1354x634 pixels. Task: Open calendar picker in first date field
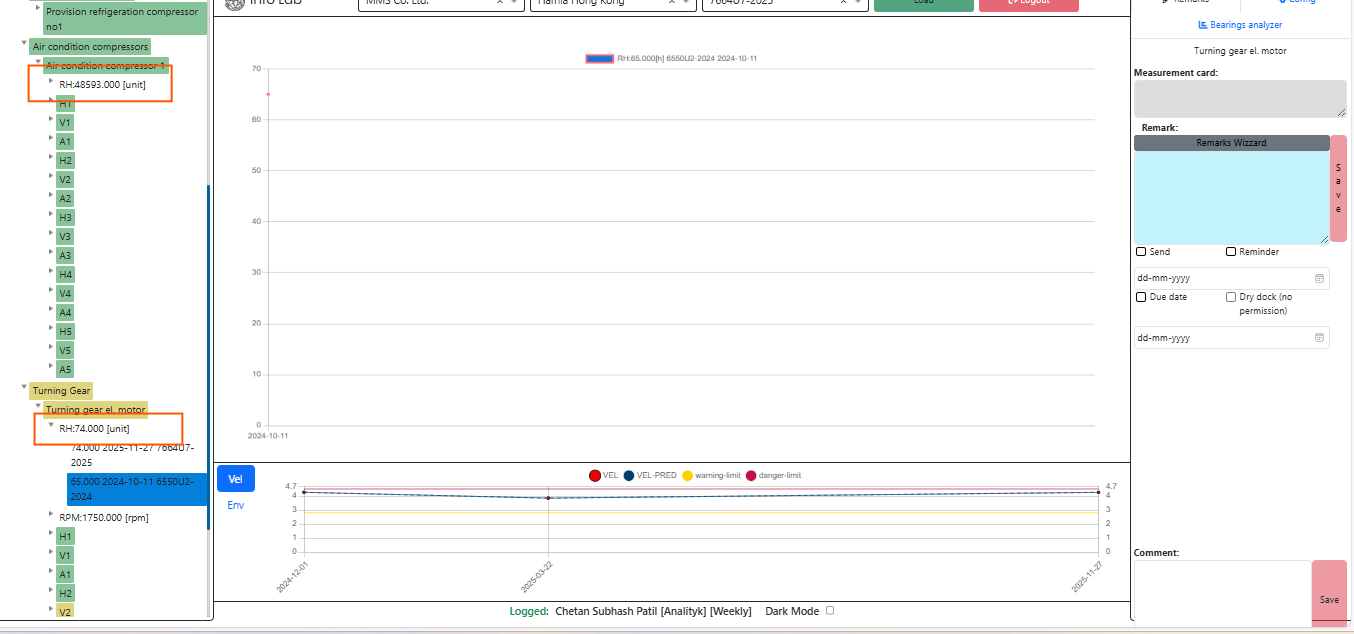tap(1319, 278)
